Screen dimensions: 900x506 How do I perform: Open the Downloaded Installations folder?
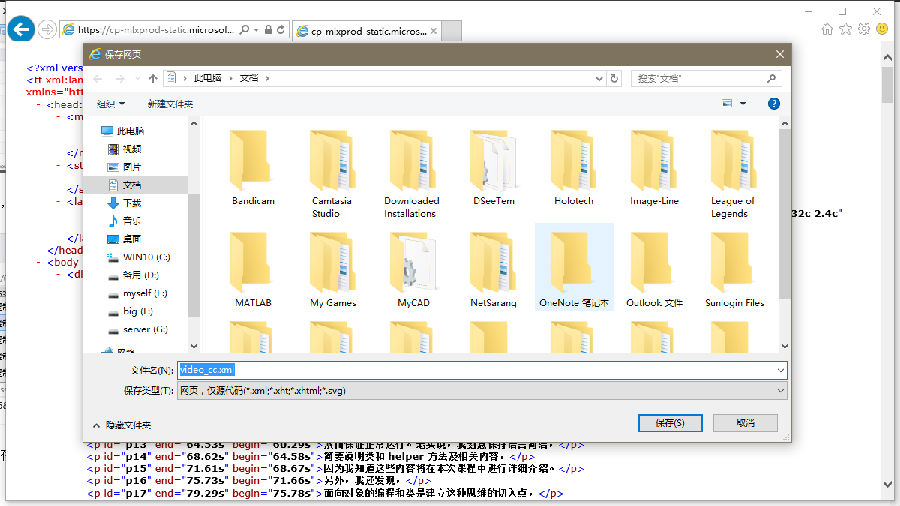[x=412, y=173]
